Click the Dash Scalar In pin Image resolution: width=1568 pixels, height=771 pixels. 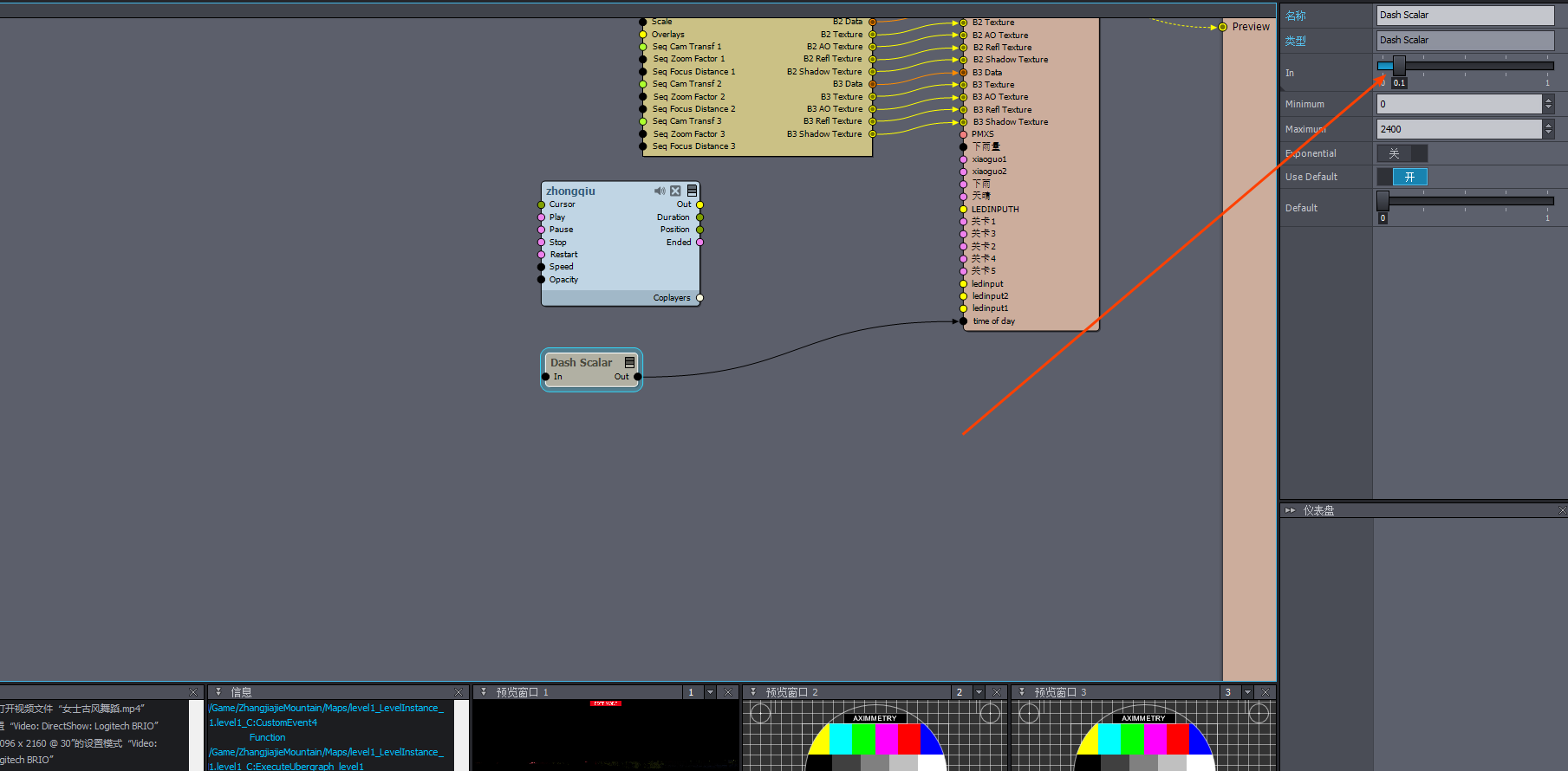546,377
